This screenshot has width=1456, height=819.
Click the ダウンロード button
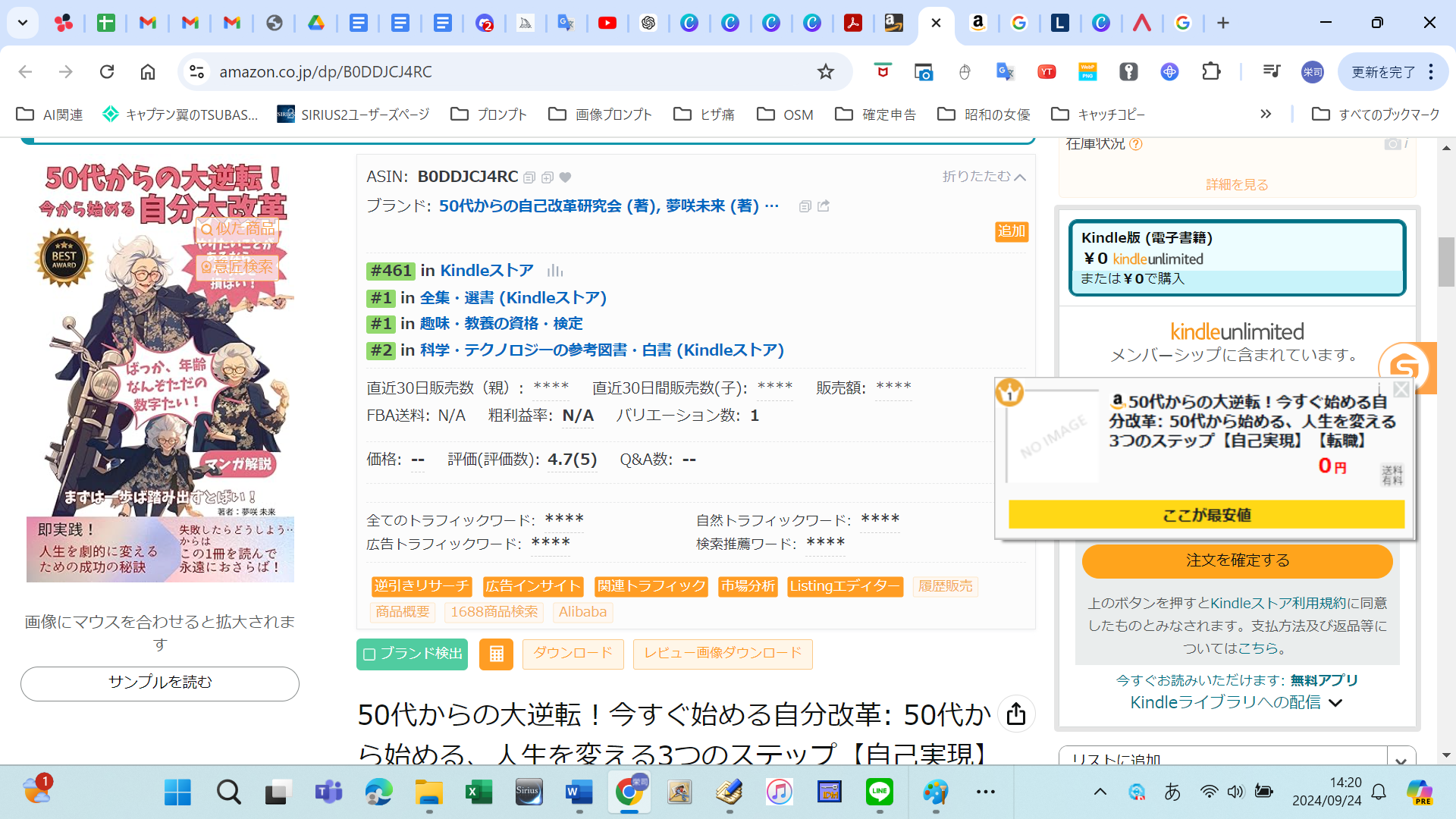click(x=573, y=654)
